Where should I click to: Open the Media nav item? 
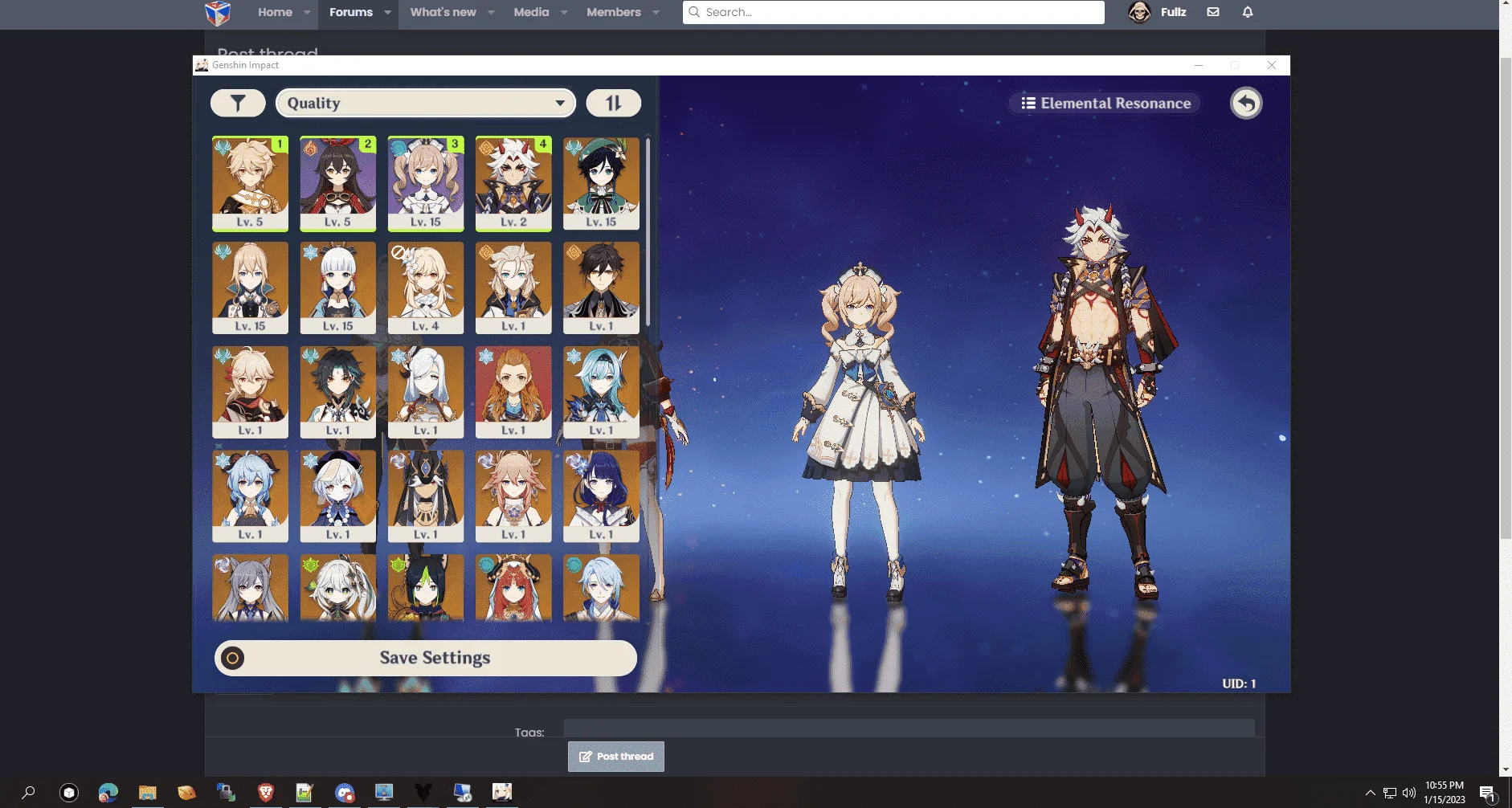coord(531,12)
